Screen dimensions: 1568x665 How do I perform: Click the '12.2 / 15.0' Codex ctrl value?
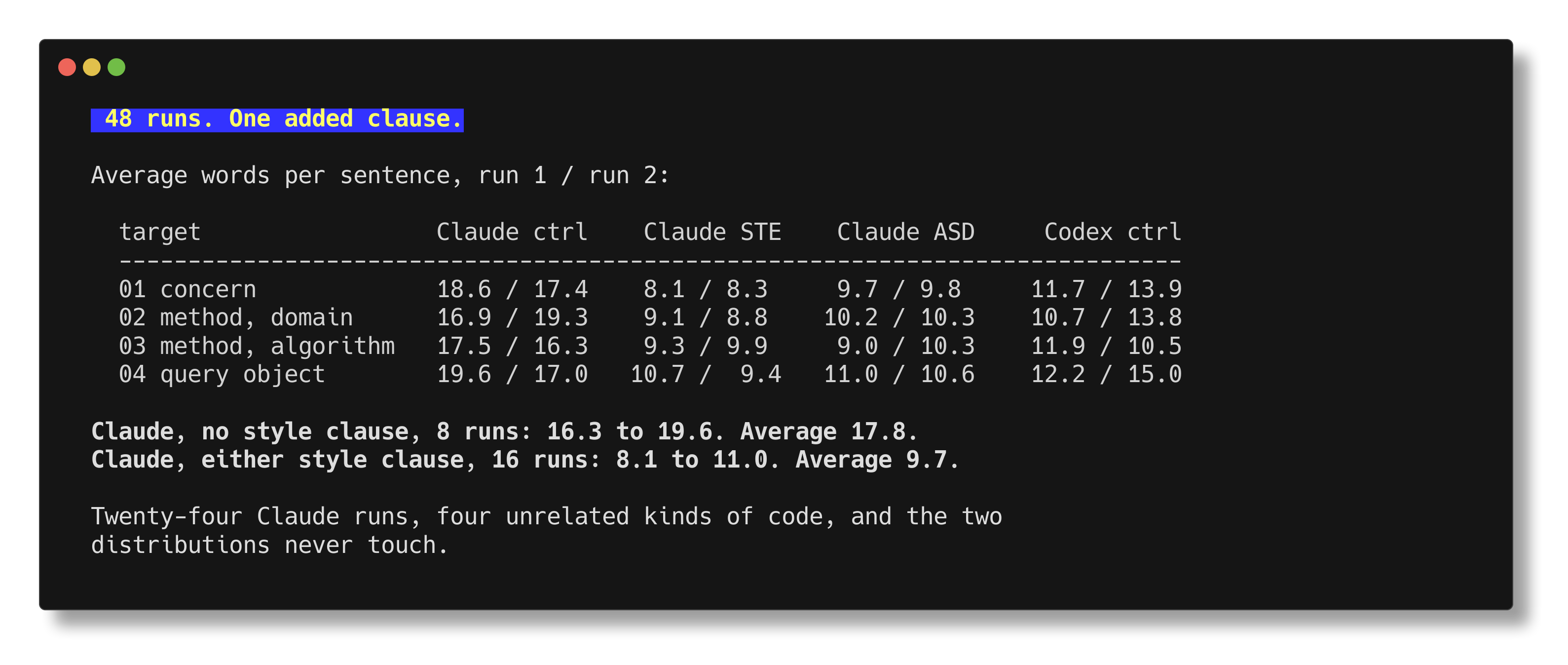(1106, 375)
